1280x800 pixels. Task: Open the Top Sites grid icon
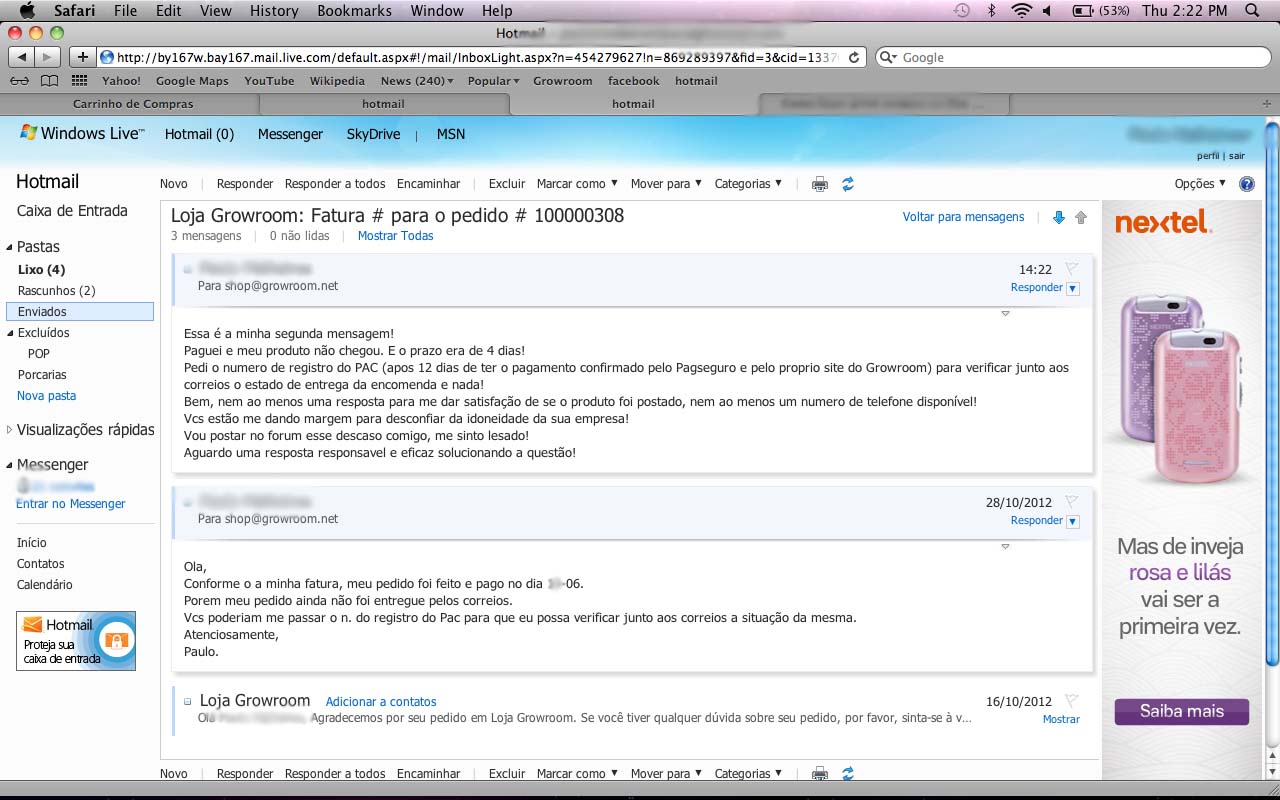(79, 81)
